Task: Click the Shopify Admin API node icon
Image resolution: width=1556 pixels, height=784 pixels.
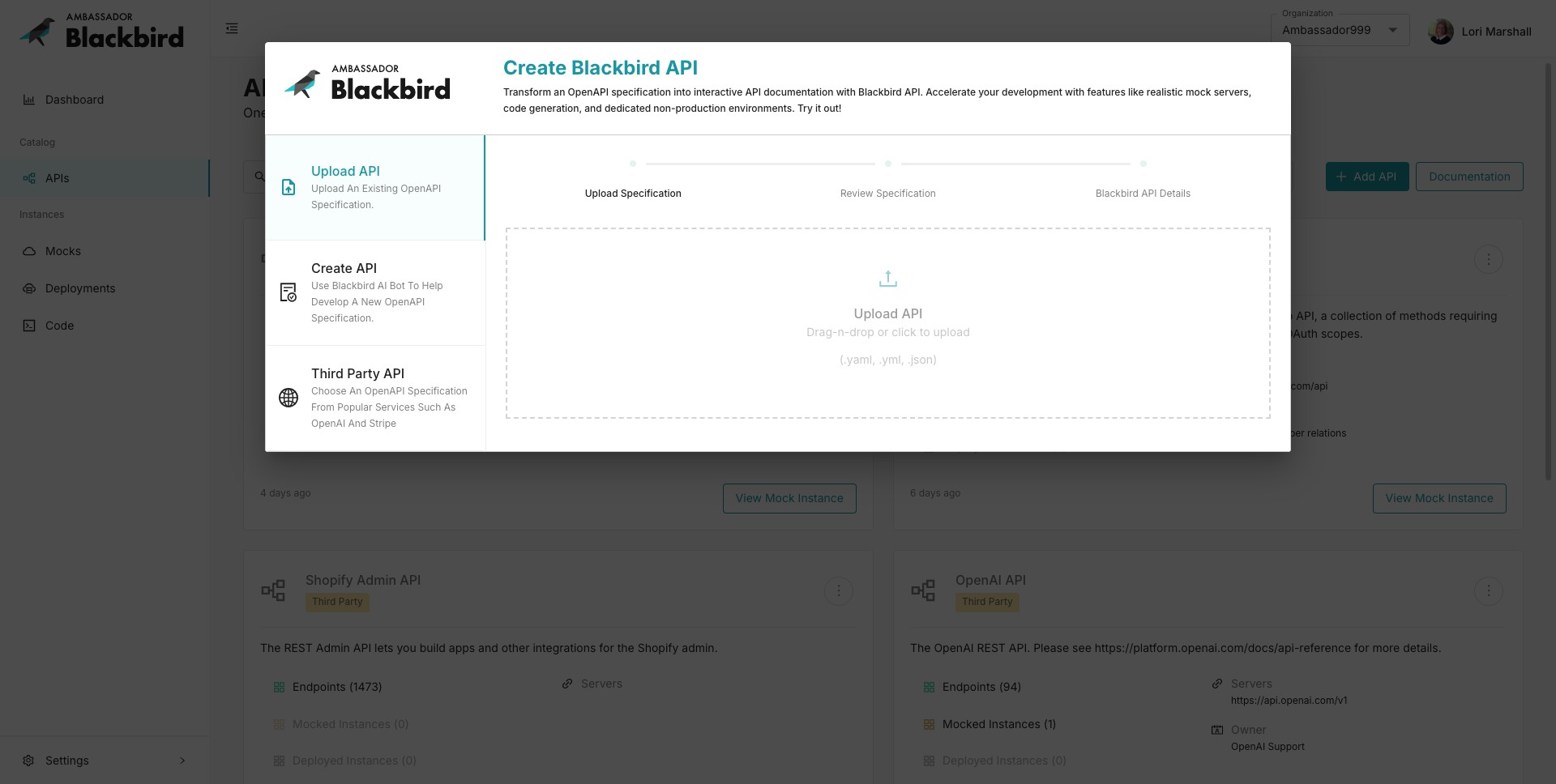Action: tap(273, 590)
